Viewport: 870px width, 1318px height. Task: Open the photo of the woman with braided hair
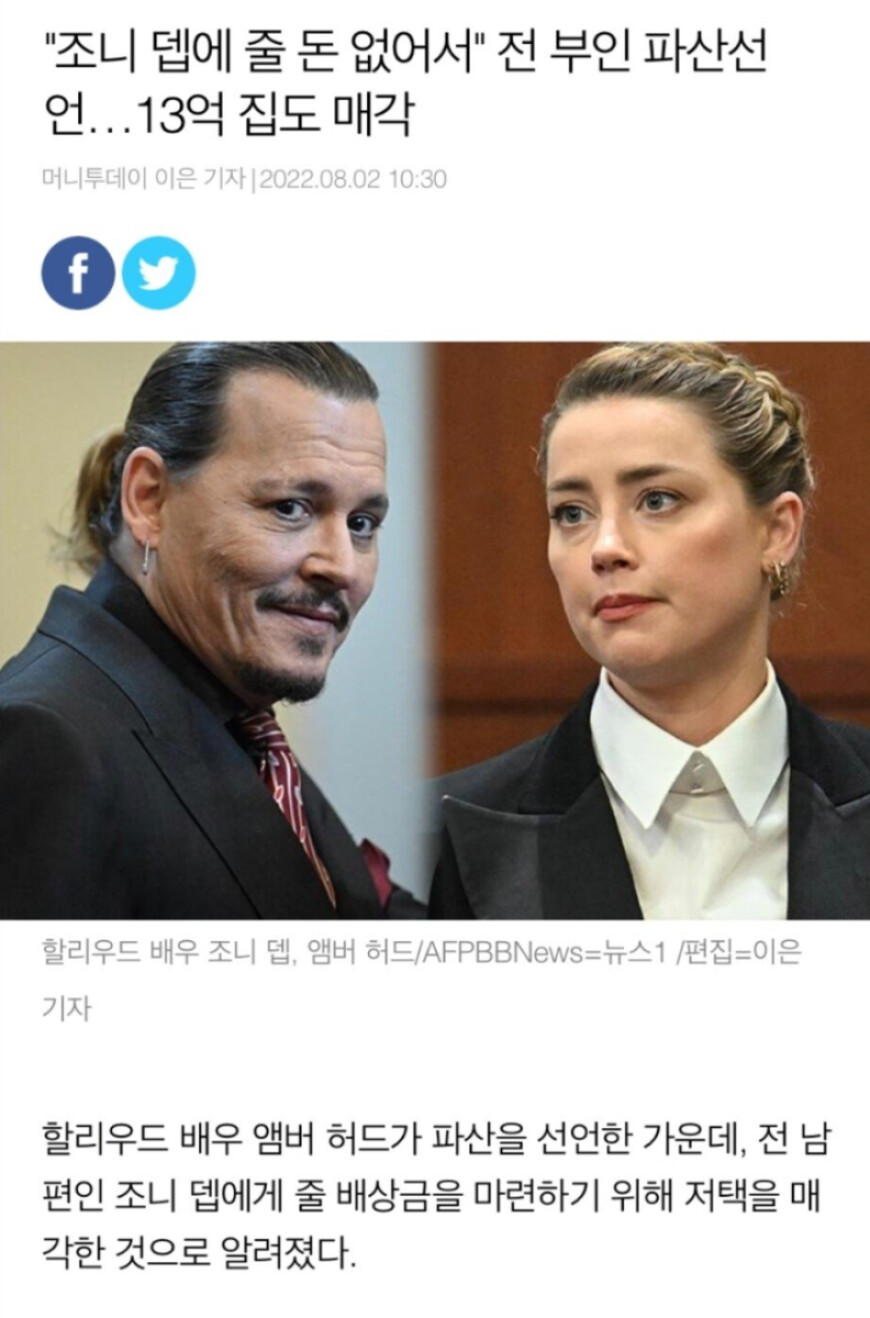[x=649, y=630]
